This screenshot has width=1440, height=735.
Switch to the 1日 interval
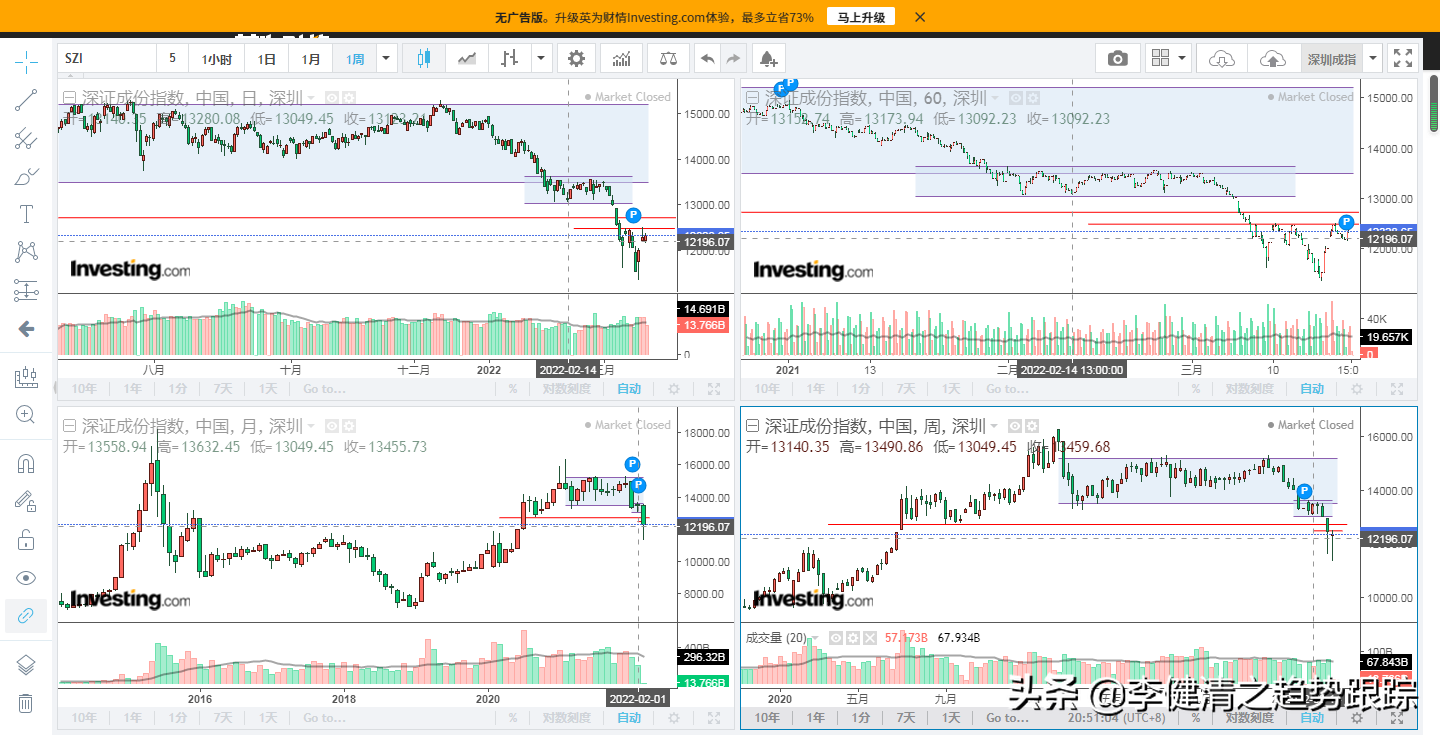(x=266, y=59)
